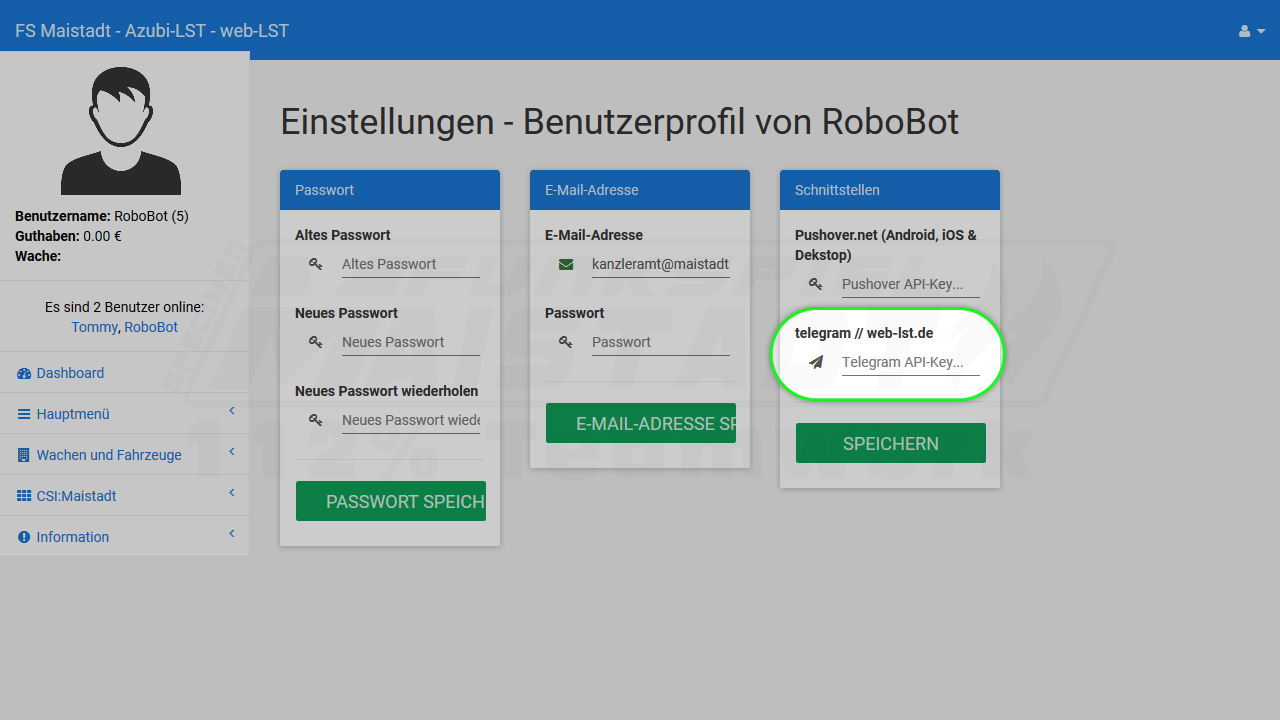Click the 'telegram // web-lst.de' label
Viewport: 1280px width, 720px height.
click(864, 333)
